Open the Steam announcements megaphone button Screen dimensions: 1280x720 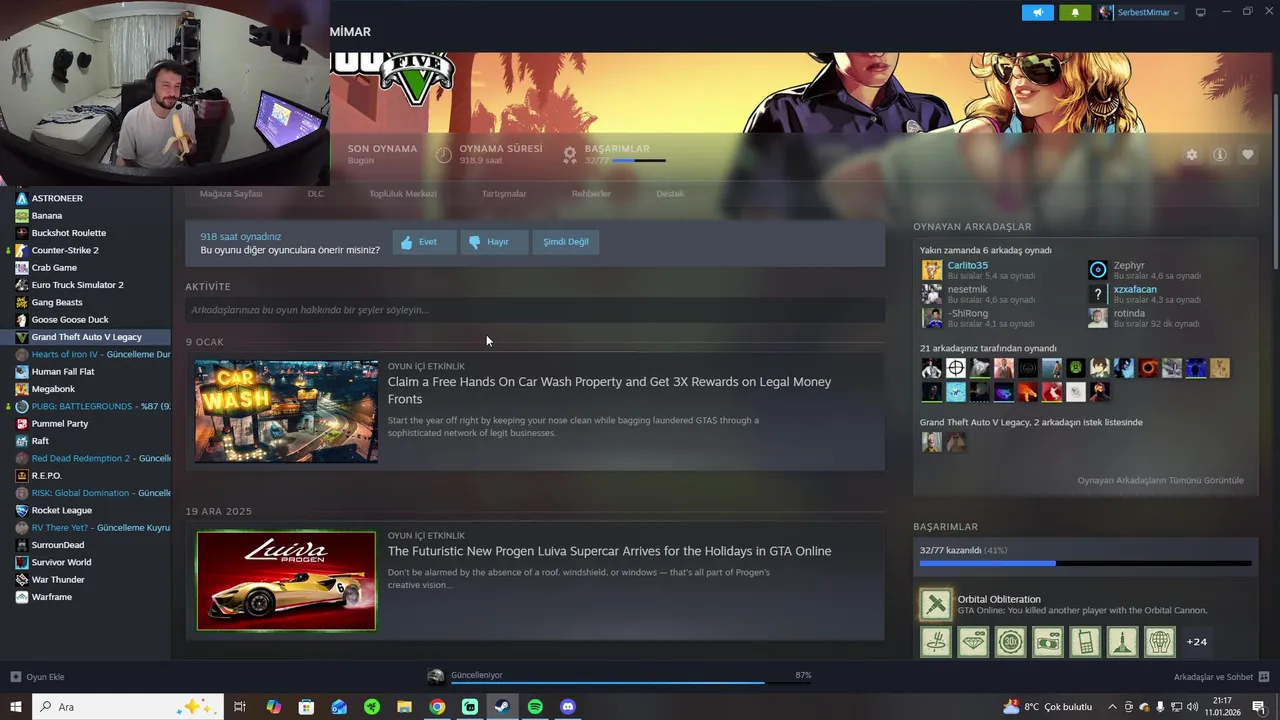point(1038,12)
